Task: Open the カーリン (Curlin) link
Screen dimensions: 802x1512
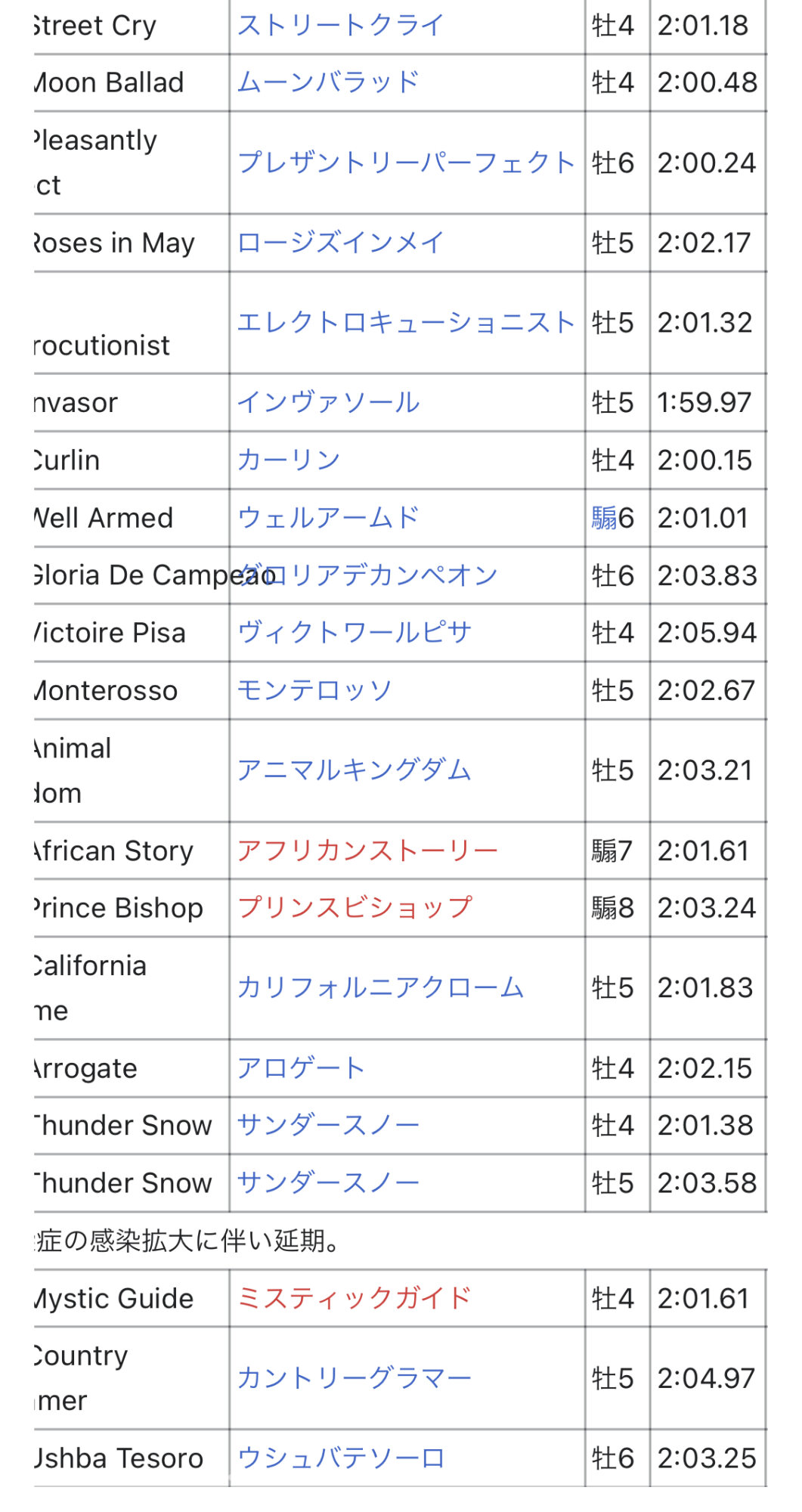Action: (x=289, y=460)
